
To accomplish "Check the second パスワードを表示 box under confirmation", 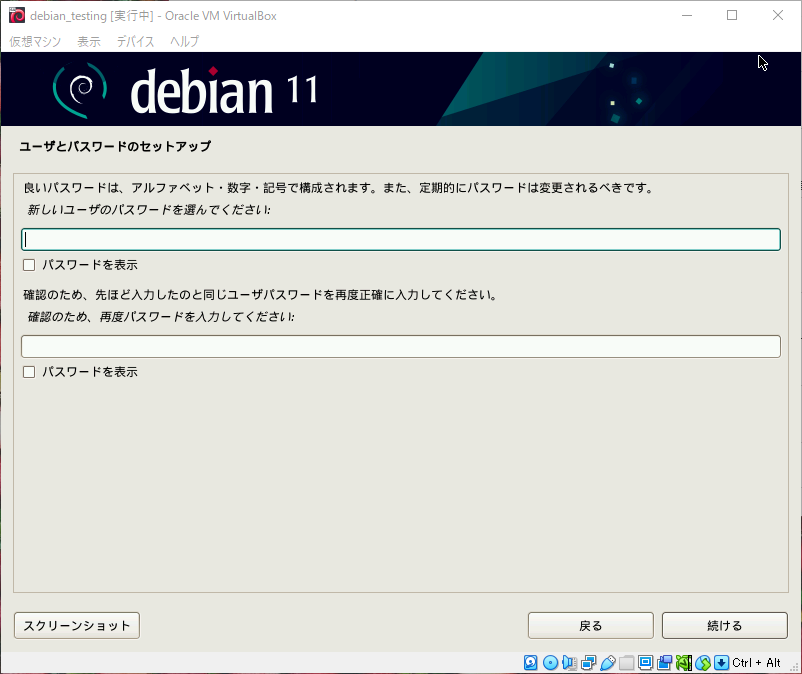I will (x=29, y=372).
